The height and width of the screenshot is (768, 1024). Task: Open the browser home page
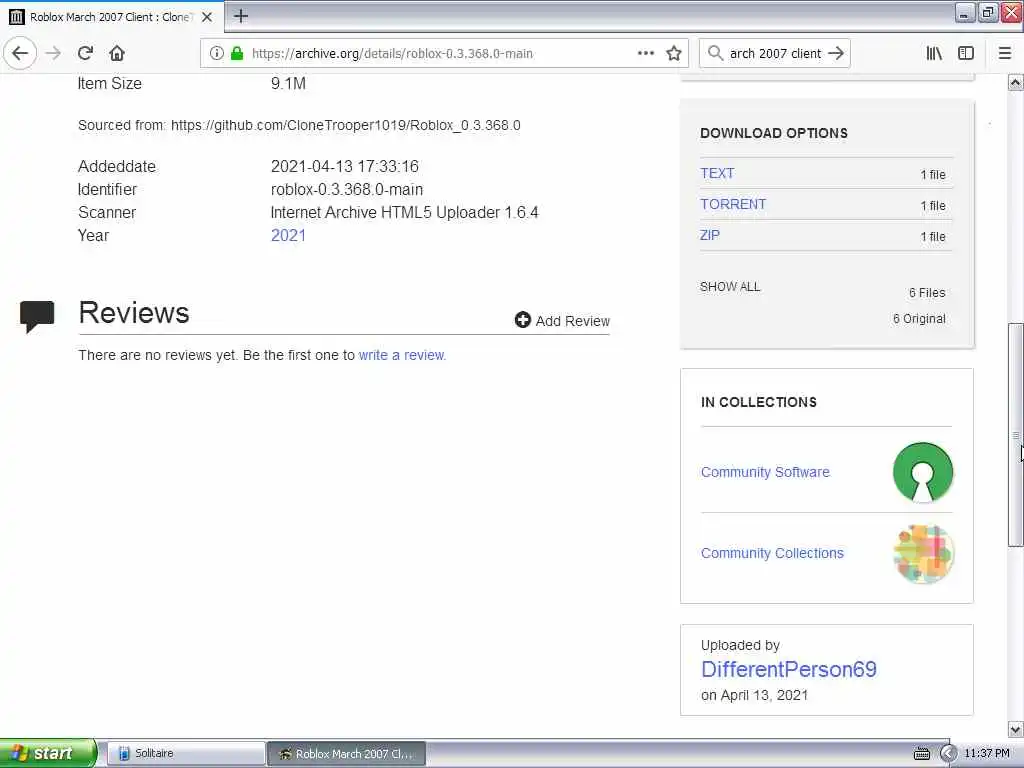[x=117, y=54]
